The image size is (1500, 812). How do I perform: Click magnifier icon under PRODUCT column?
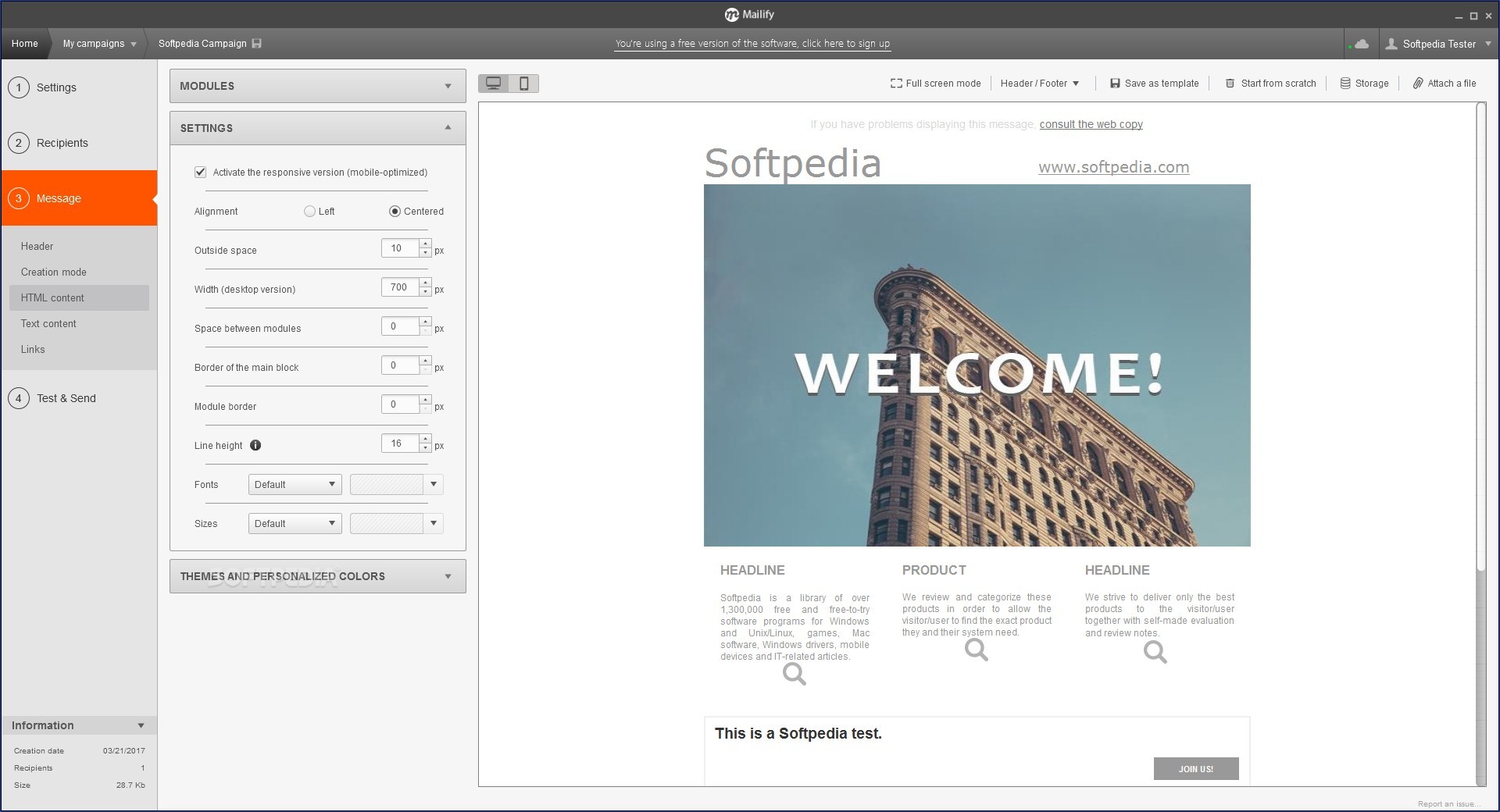coord(977,650)
